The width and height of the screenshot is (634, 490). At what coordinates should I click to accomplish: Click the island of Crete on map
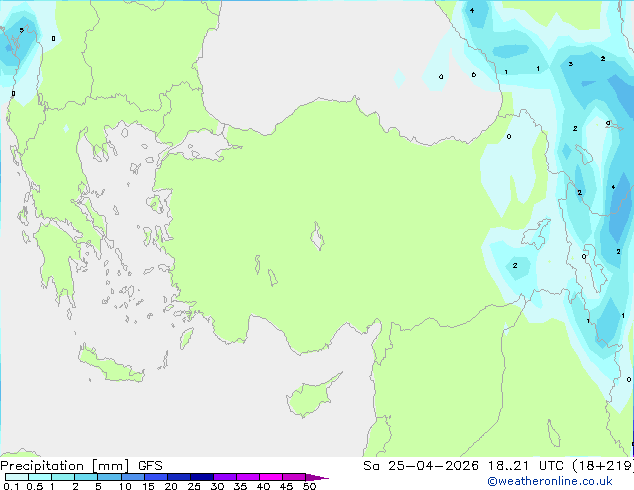111,364
